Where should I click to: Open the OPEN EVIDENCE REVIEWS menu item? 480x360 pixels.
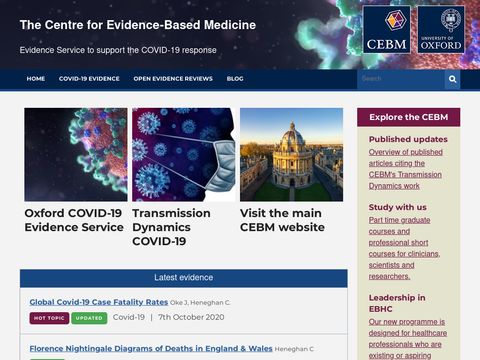pyautogui.click(x=173, y=79)
